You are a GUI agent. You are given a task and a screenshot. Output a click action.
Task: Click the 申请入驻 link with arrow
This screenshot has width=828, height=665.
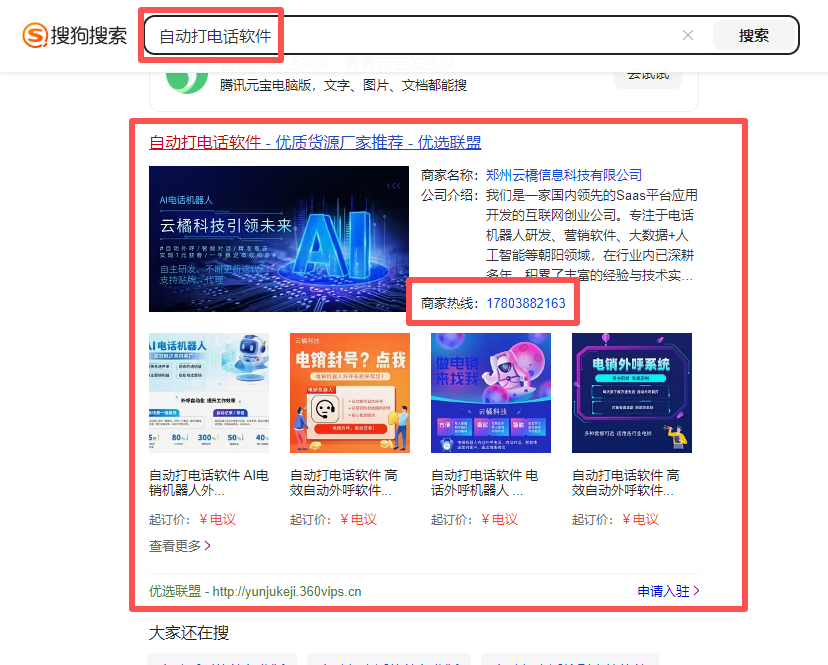pyautogui.click(x=669, y=591)
